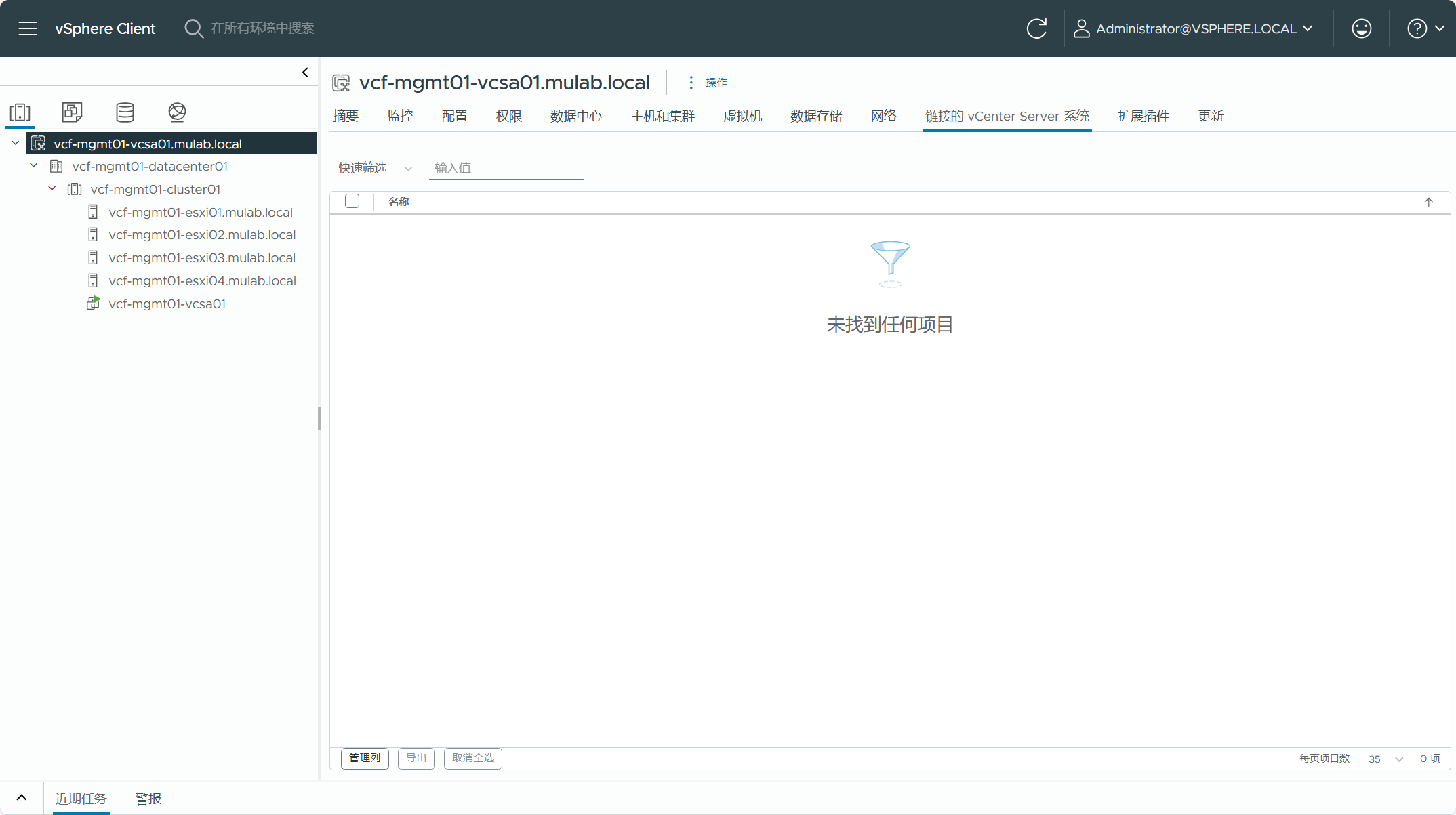Collapse vcf-mgmt01-datacenter01 tree node
This screenshot has height=815, width=1456.
click(x=34, y=166)
